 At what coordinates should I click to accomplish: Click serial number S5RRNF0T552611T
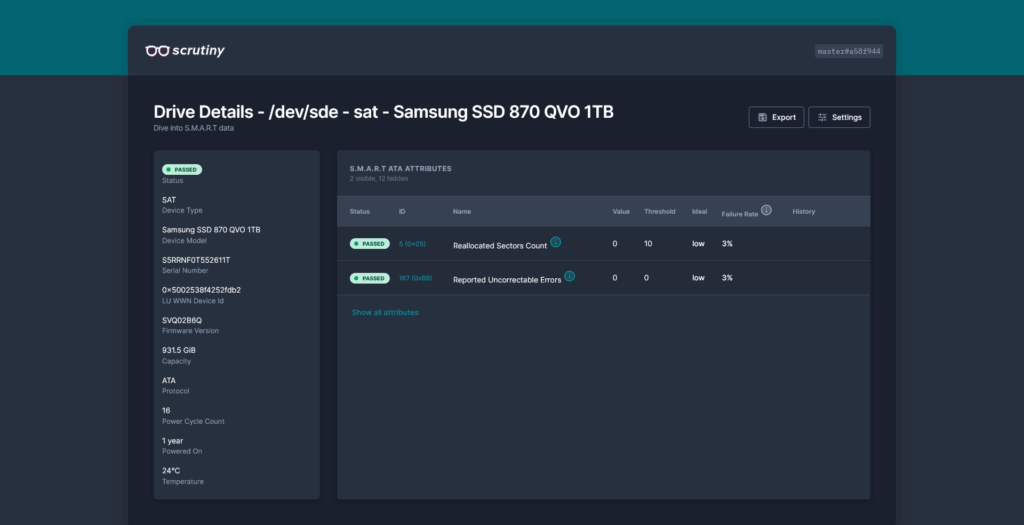coord(196,260)
